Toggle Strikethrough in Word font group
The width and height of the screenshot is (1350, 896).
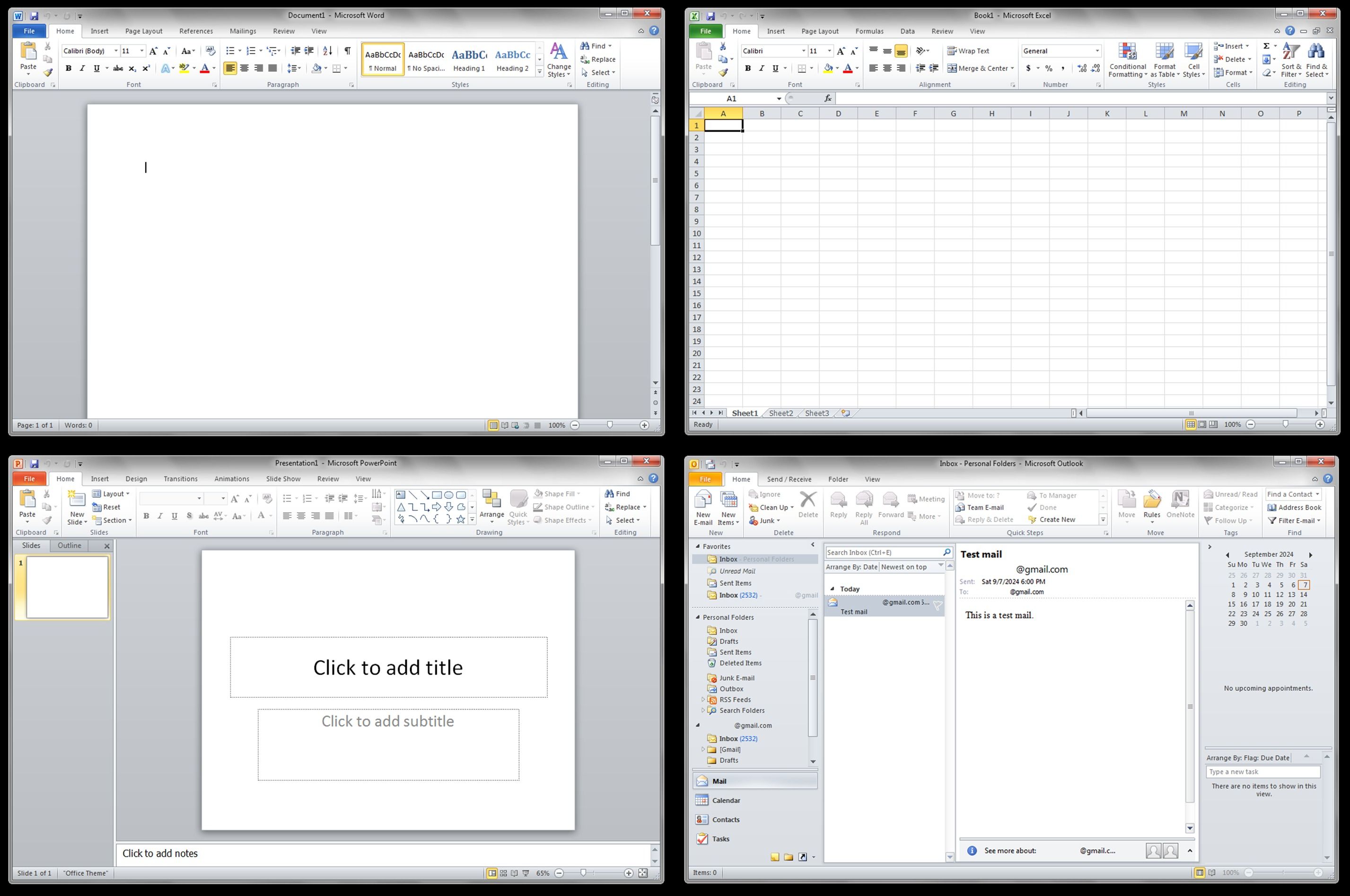pos(118,68)
